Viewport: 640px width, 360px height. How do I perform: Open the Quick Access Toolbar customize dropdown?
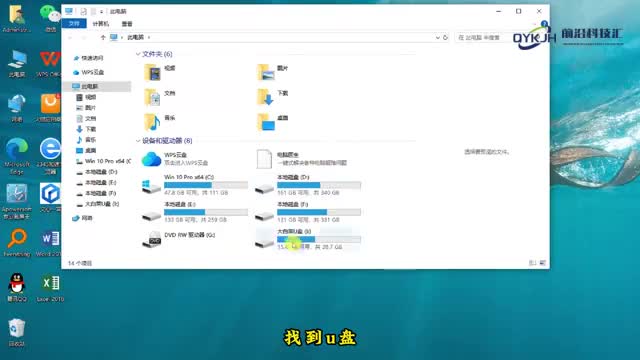pos(102,12)
